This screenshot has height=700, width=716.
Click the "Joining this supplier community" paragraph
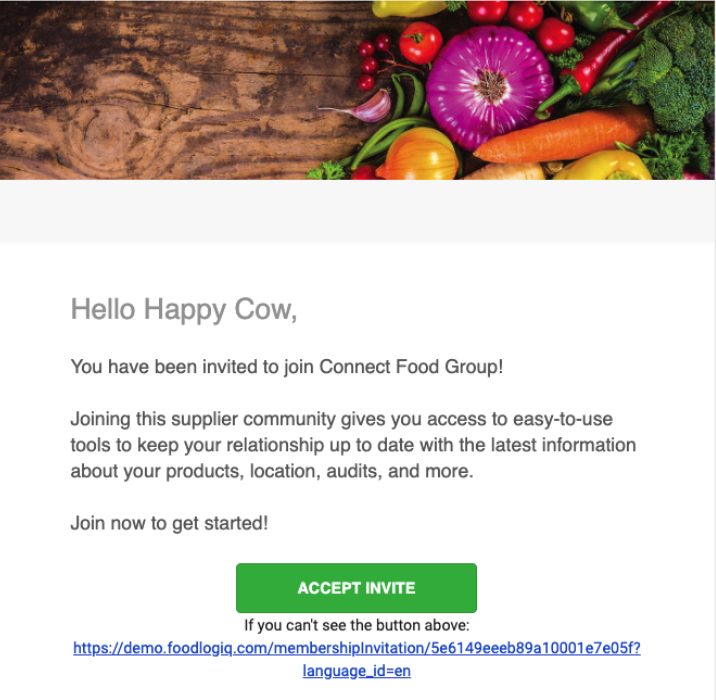pyautogui.click(x=353, y=445)
